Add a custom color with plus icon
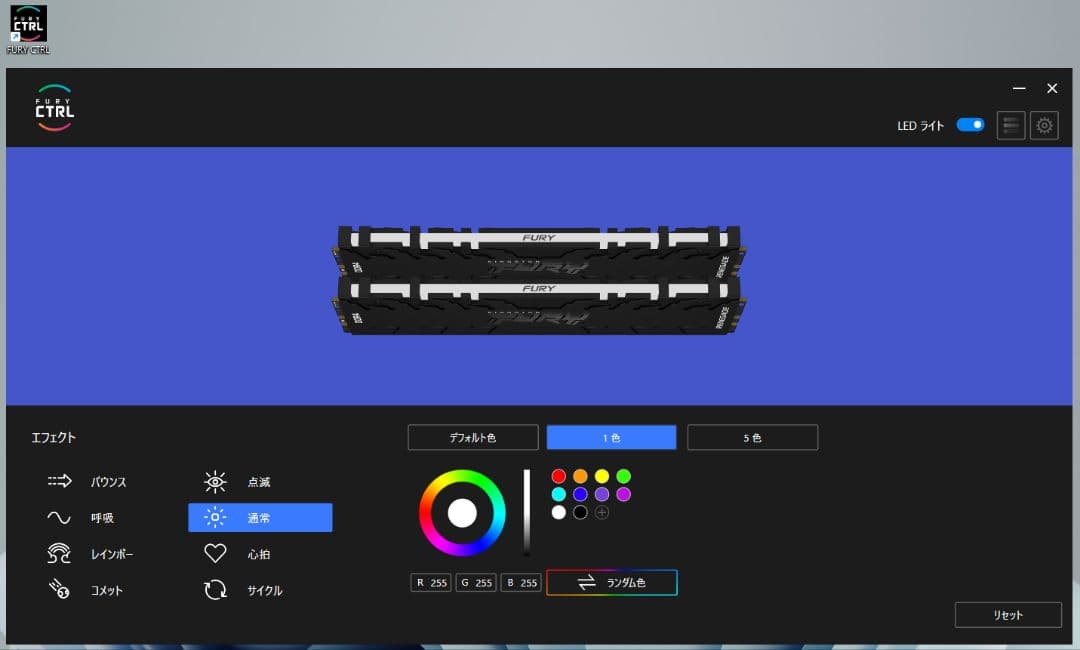 [602, 512]
